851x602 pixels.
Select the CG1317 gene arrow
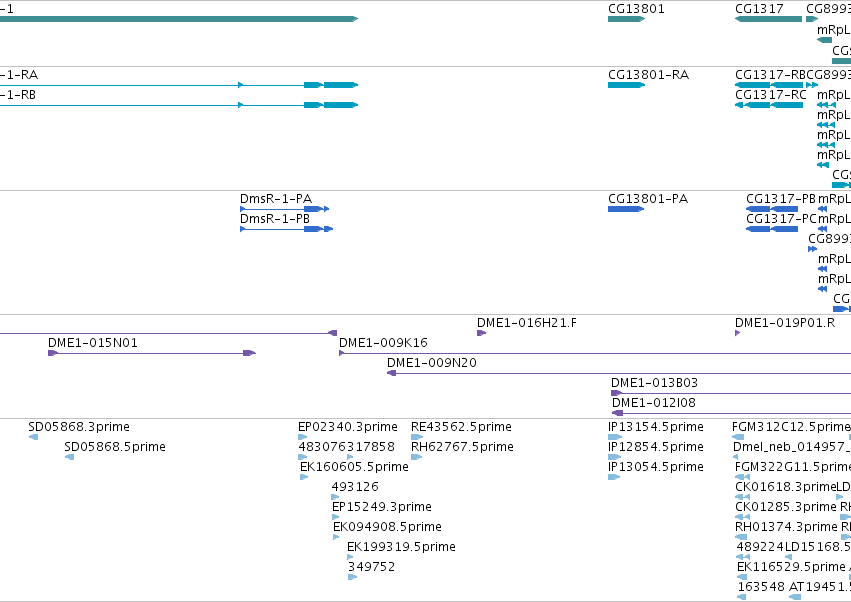[x=769, y=19]
